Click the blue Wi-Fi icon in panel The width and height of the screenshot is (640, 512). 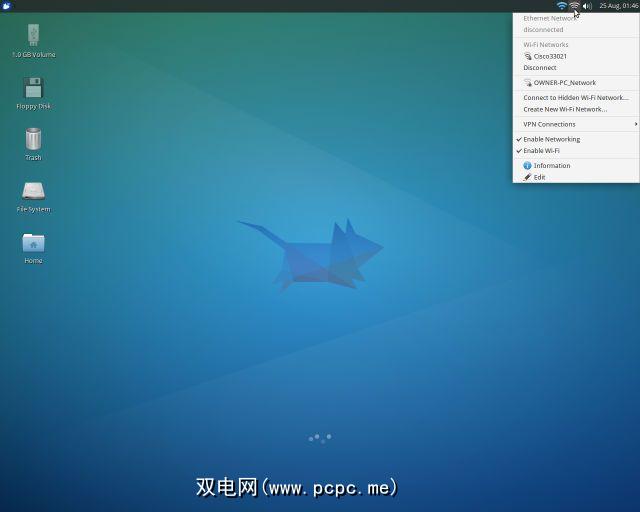click(561, 6)
